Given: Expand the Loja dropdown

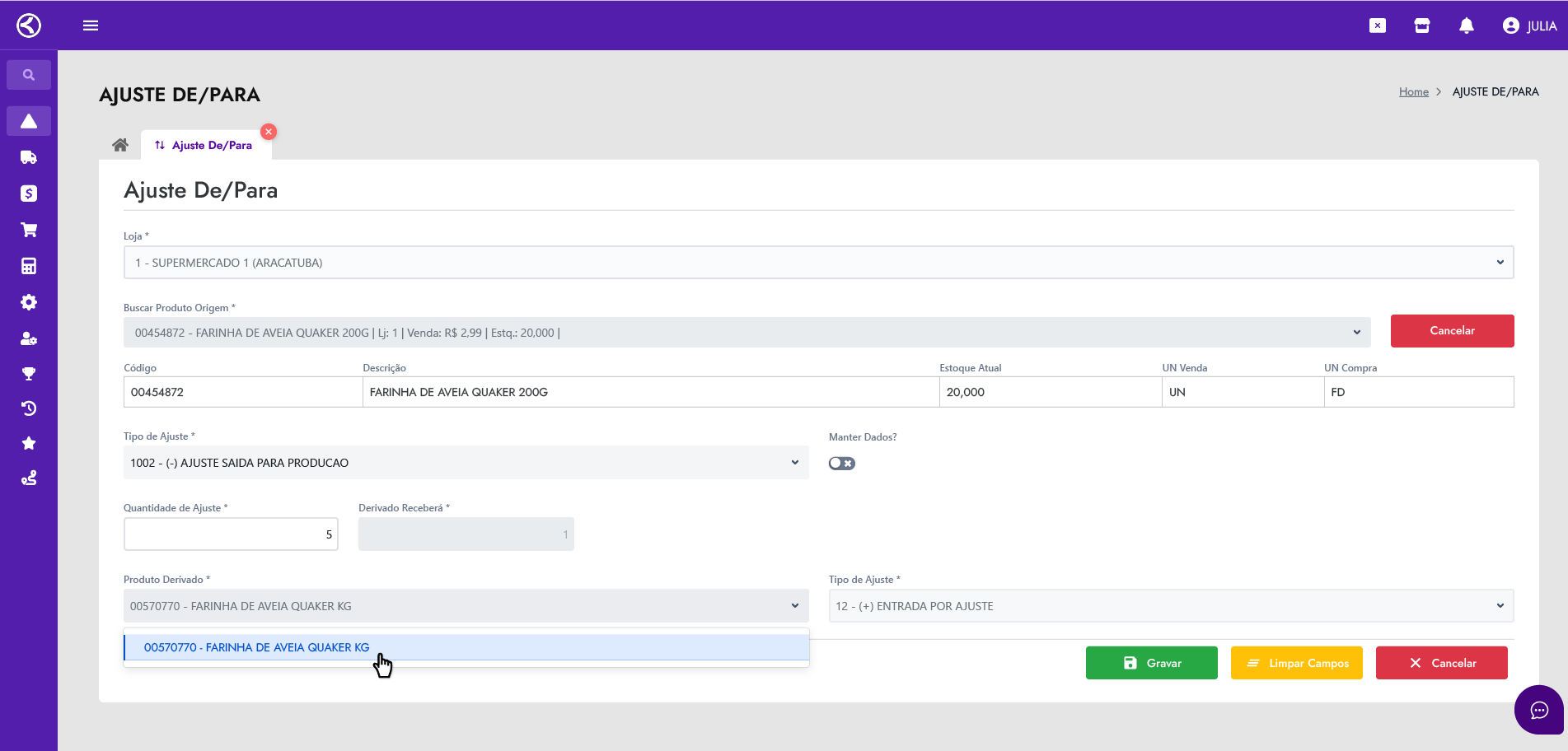Looking at the screenshot, I should coord(817,263).
